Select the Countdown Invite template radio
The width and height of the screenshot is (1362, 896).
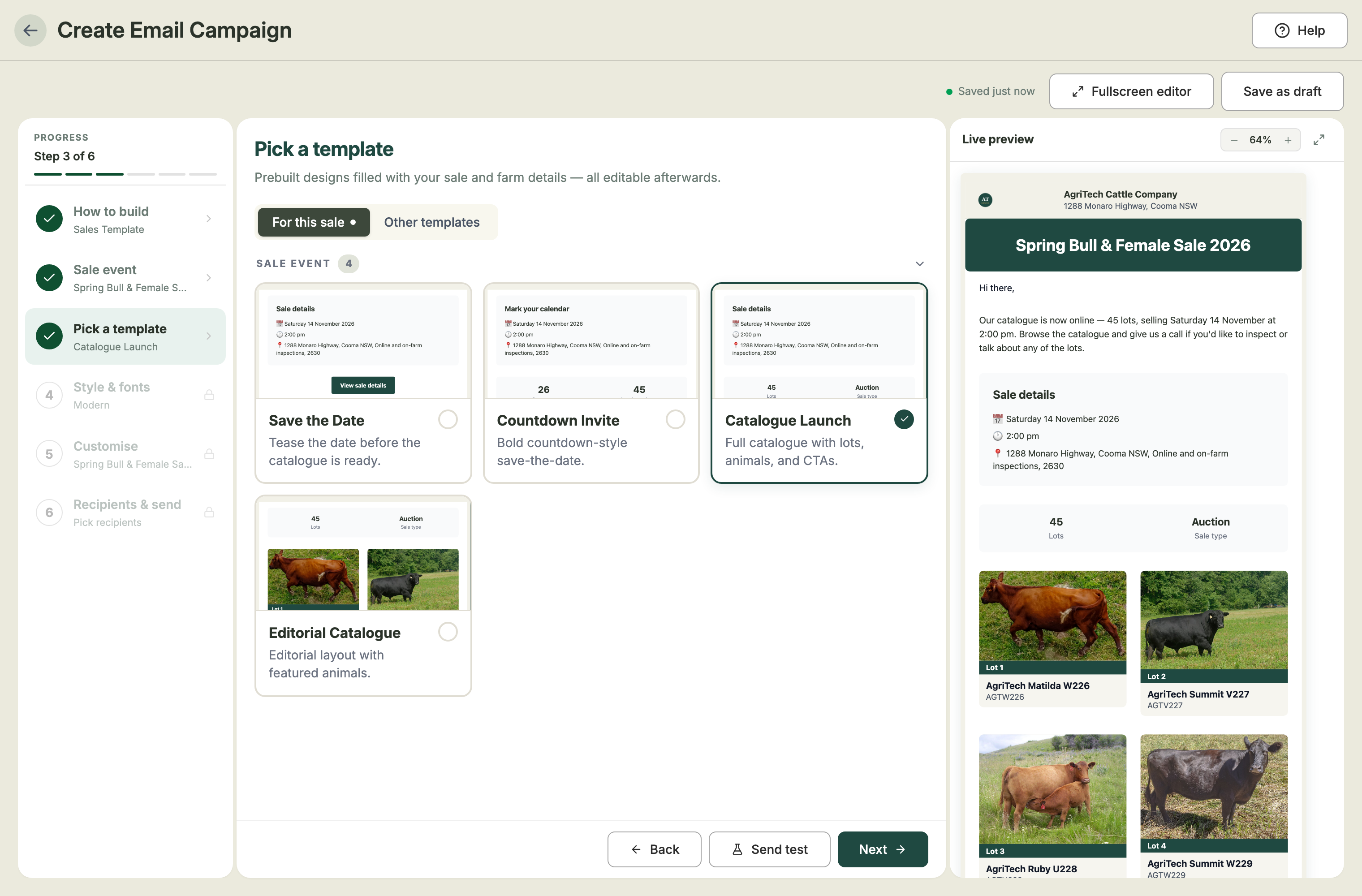675,419
